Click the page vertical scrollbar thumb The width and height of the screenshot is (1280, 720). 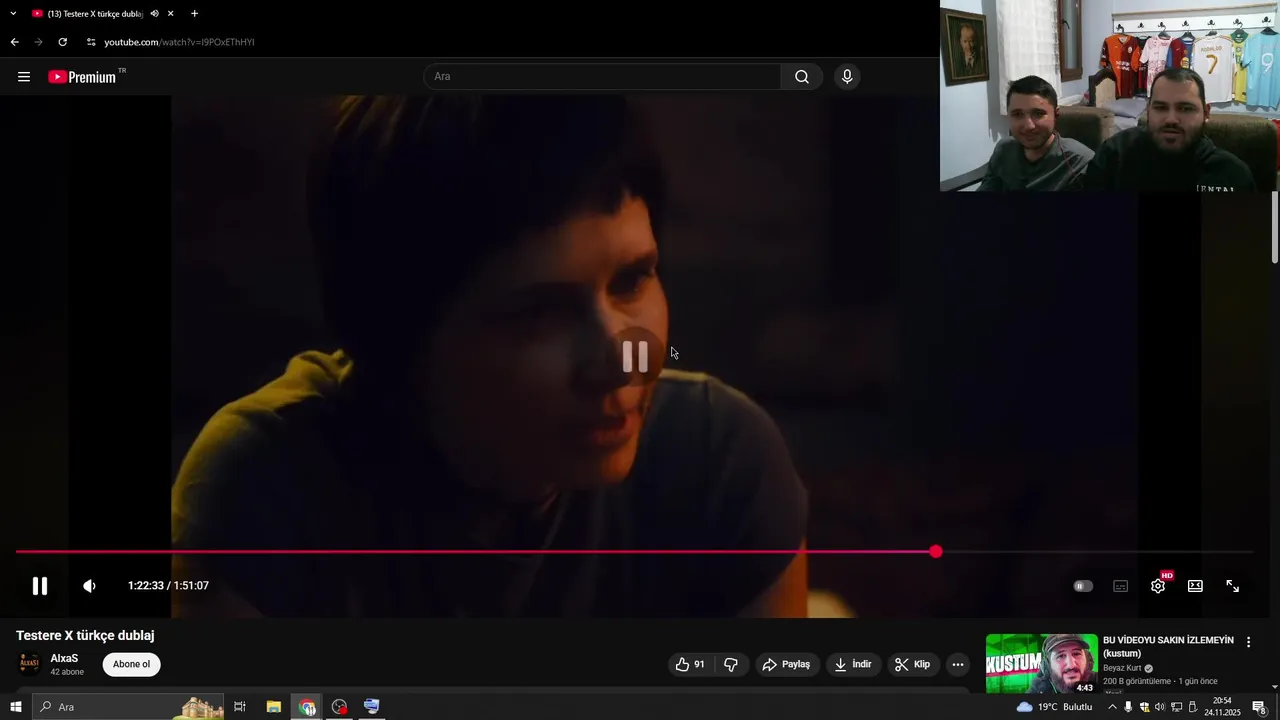pyautogui.click(x=1275, y=227)
